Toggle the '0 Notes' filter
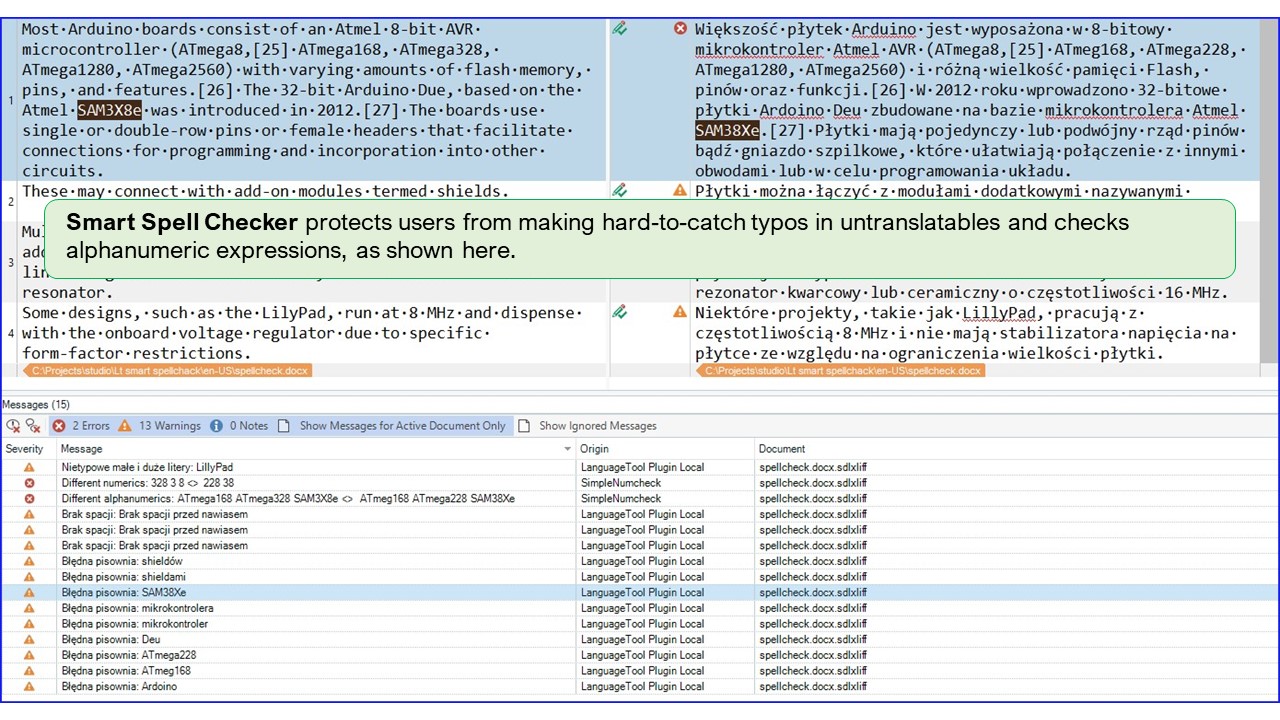The image size is (1280, 720). coord(239,426)
